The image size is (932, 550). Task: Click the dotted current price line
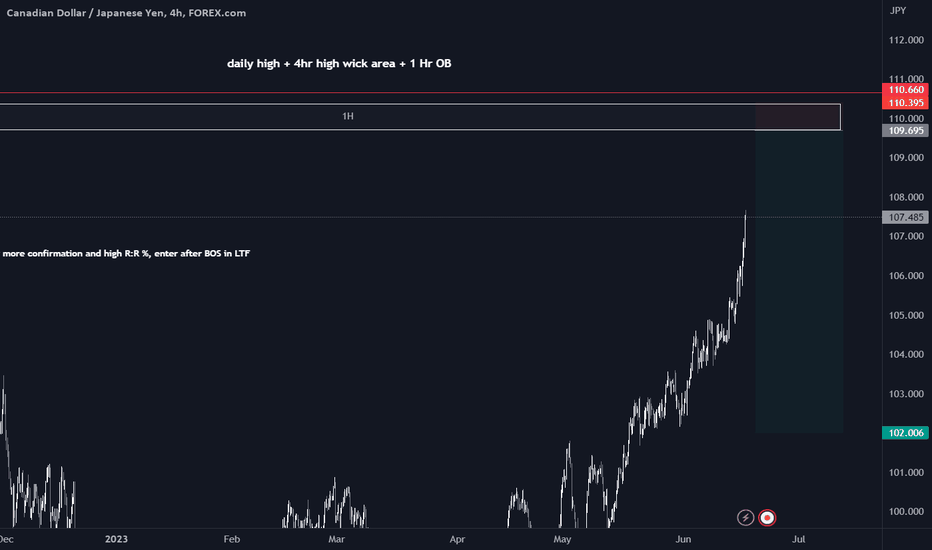click(441, 218)
